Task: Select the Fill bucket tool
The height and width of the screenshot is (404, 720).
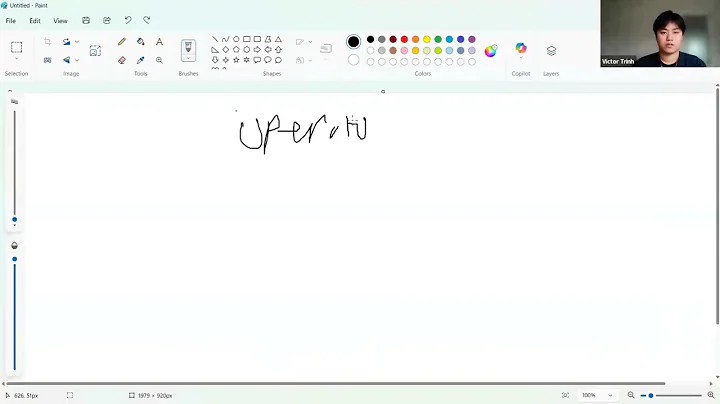Action: click(x=141, y=42)
